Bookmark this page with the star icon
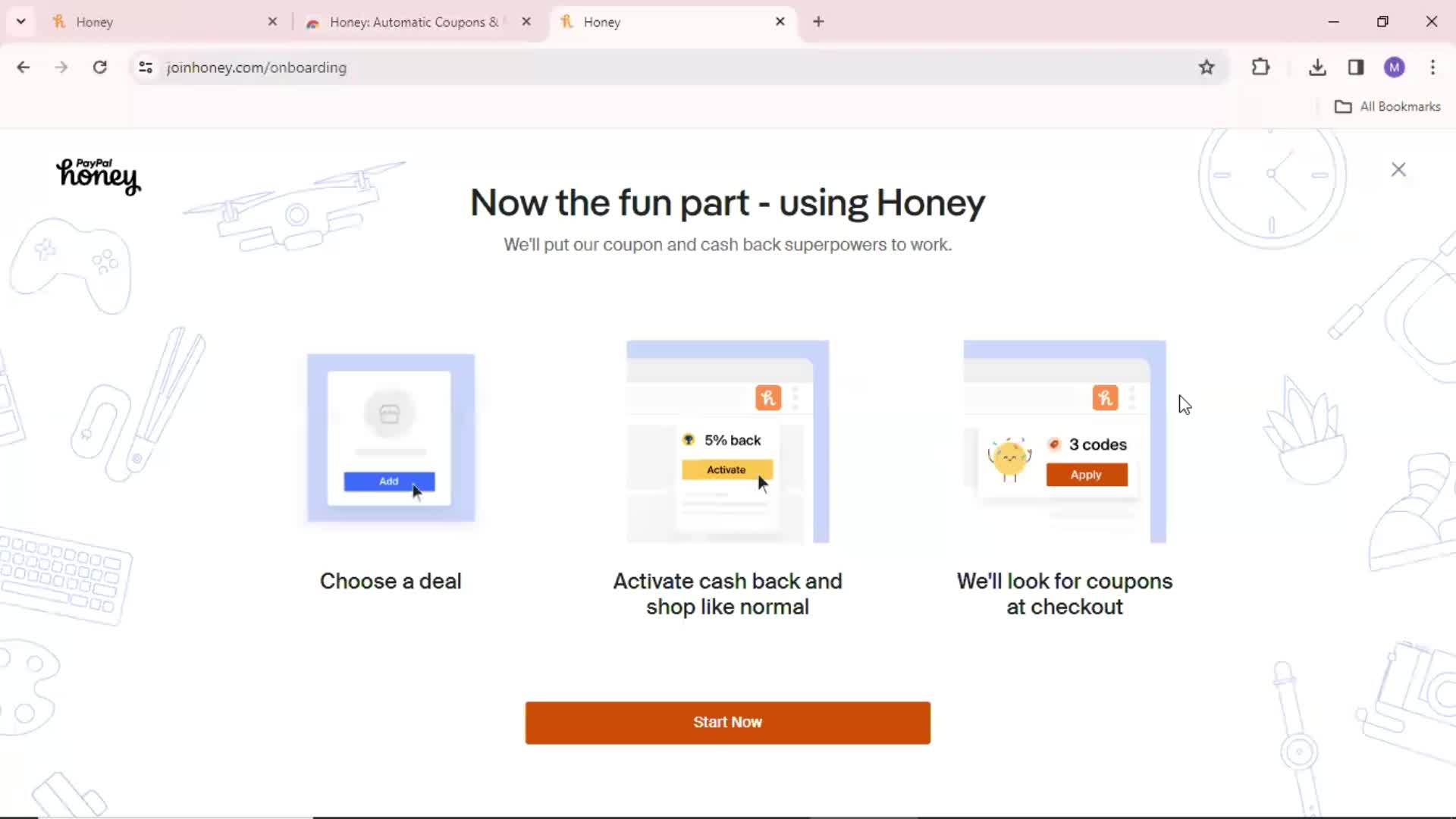 tap(1207, 67)
